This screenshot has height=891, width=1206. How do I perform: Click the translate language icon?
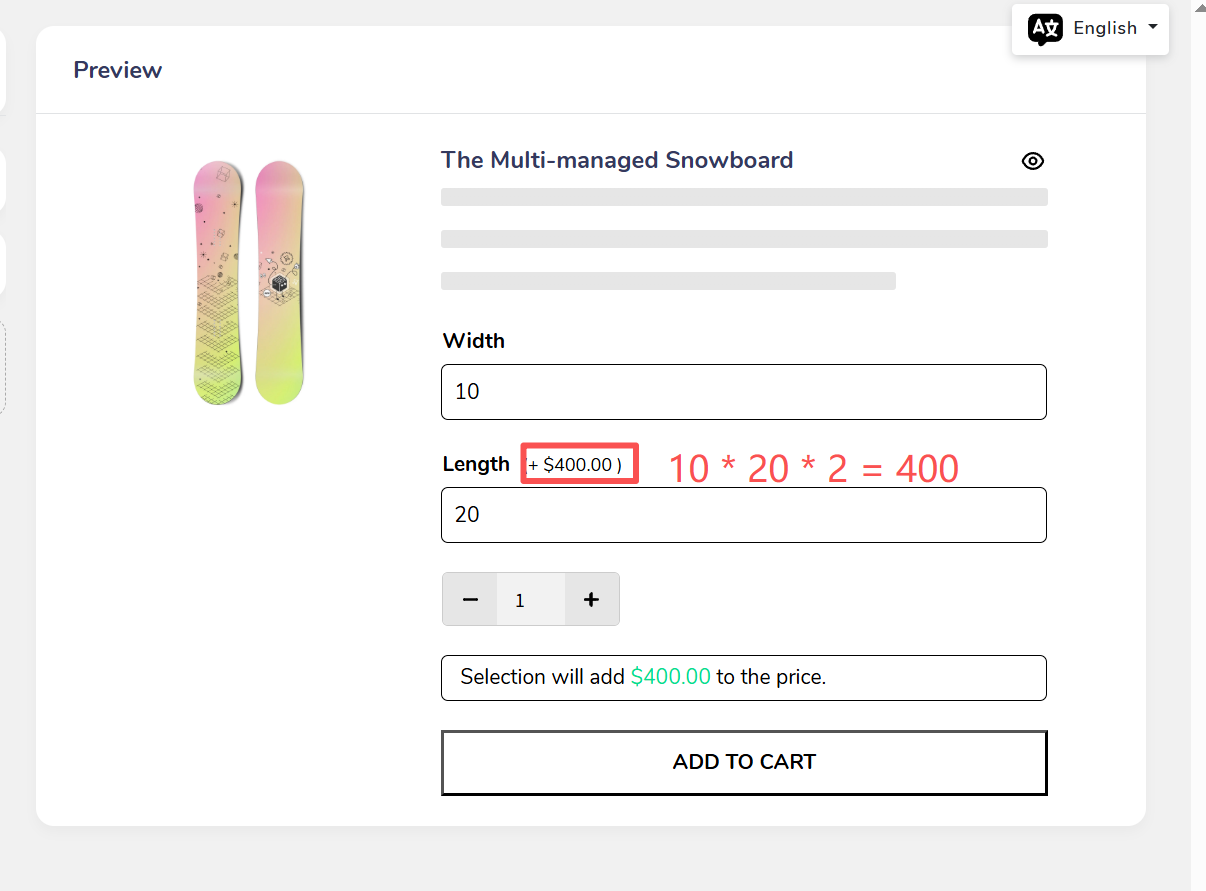1045,29
